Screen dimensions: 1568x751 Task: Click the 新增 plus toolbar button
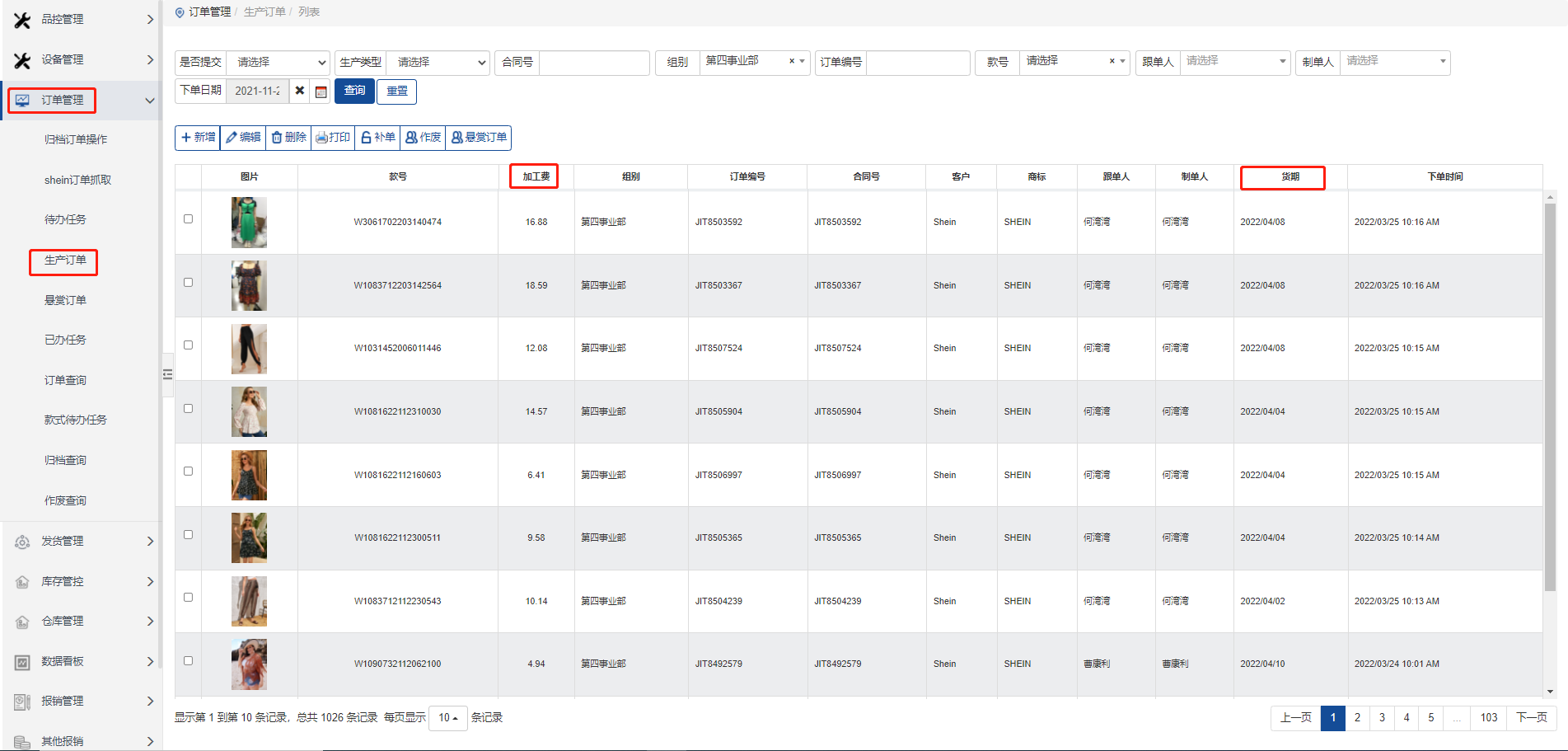(x=198, y=138)
